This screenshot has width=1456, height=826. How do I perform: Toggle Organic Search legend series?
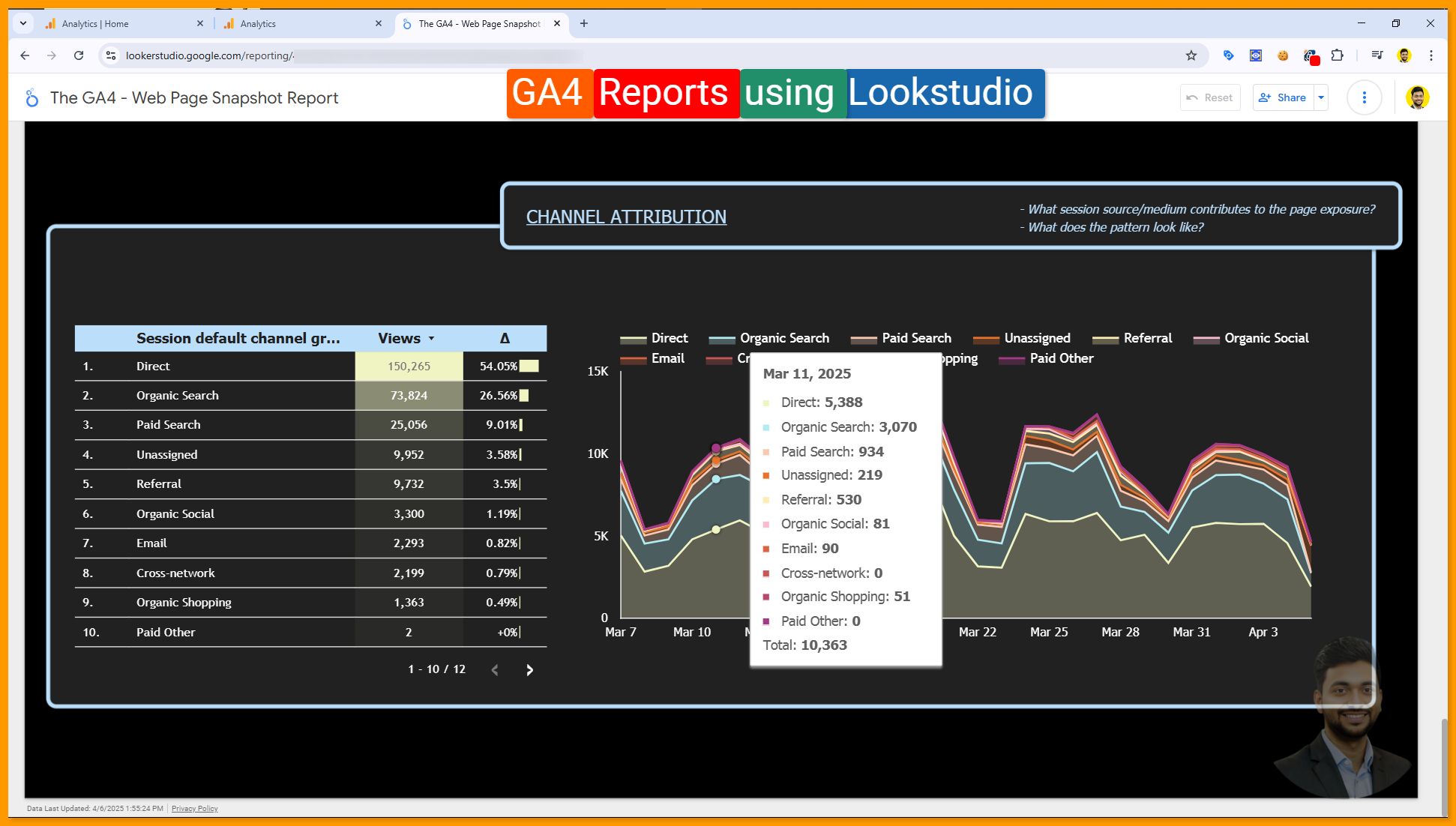click(x=783, y=338)
